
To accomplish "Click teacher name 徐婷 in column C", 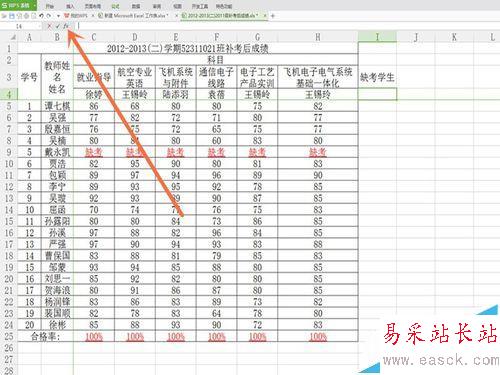I will (x=94, y=95).
